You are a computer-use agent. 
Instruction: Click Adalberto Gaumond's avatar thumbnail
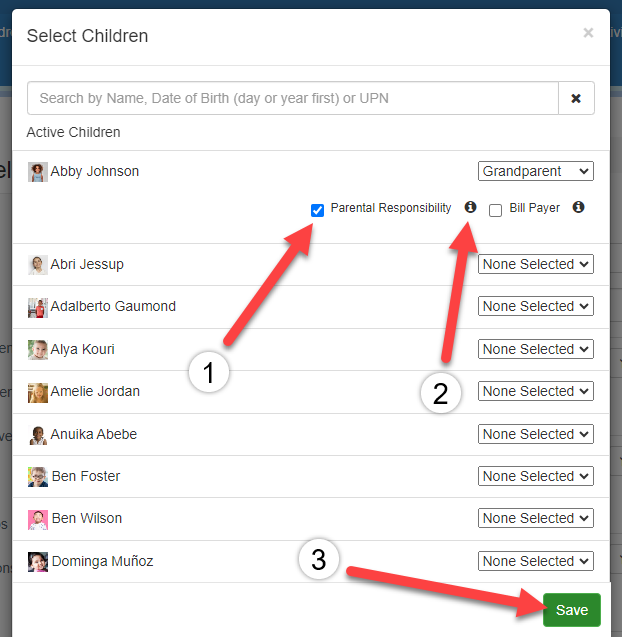pos(38,307)
